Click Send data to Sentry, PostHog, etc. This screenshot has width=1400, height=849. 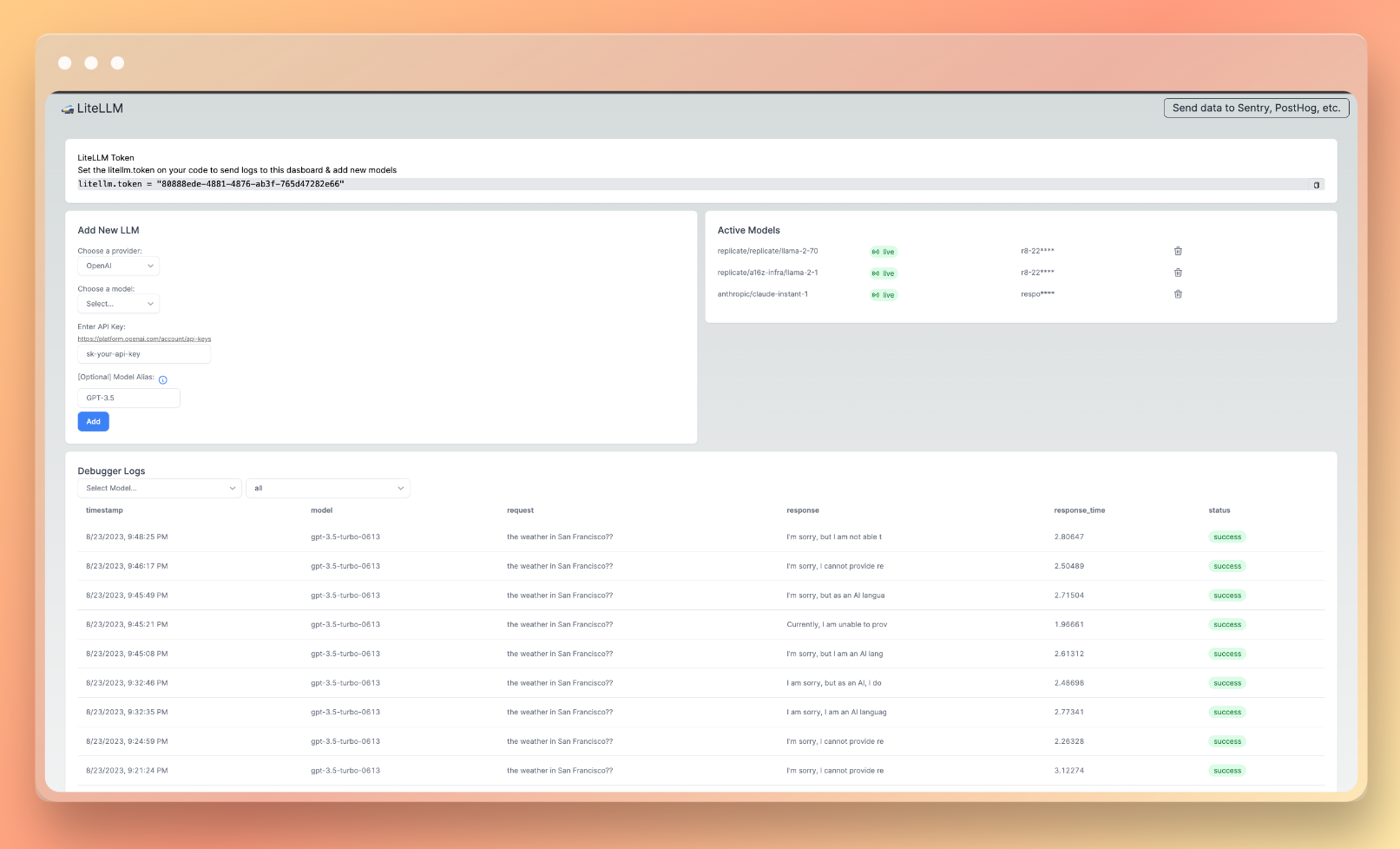[x=1255, y=108]
